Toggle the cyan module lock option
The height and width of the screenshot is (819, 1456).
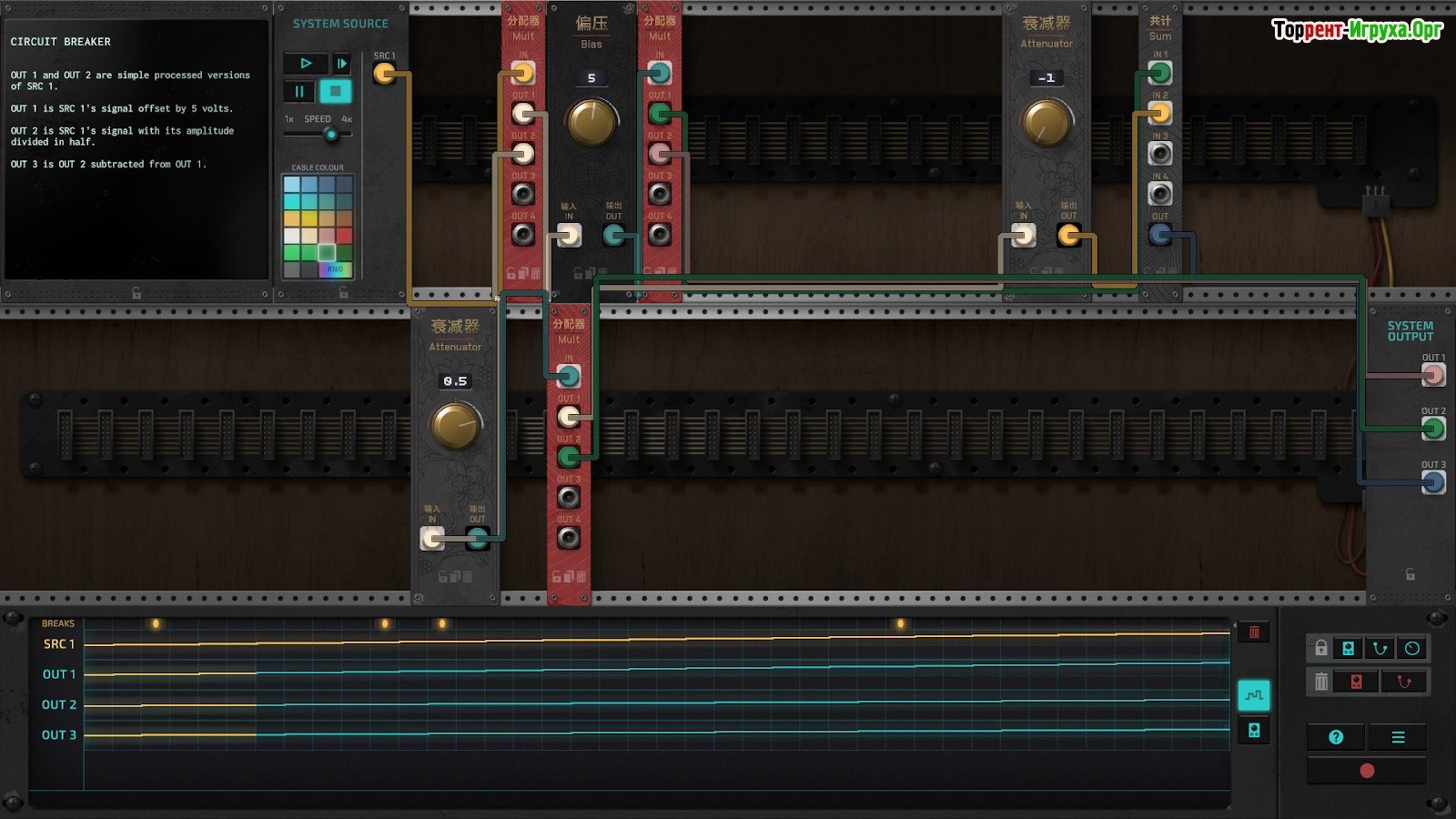point(1348,648)
